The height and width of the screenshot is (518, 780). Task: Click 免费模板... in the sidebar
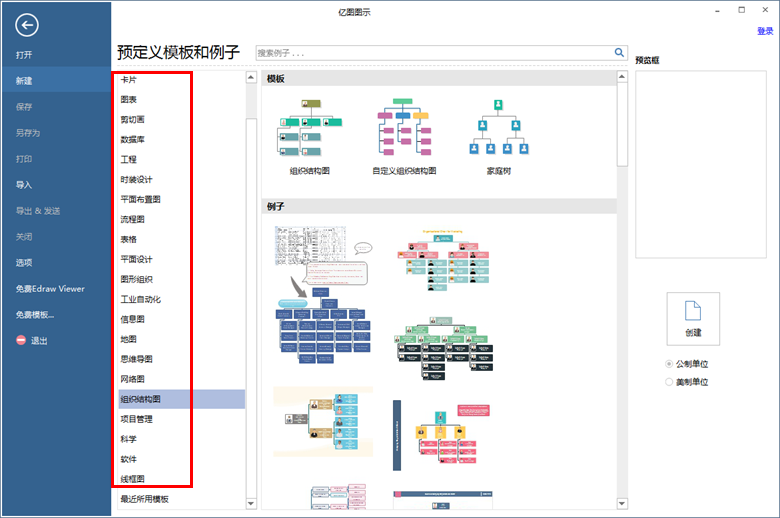[35, 315]
